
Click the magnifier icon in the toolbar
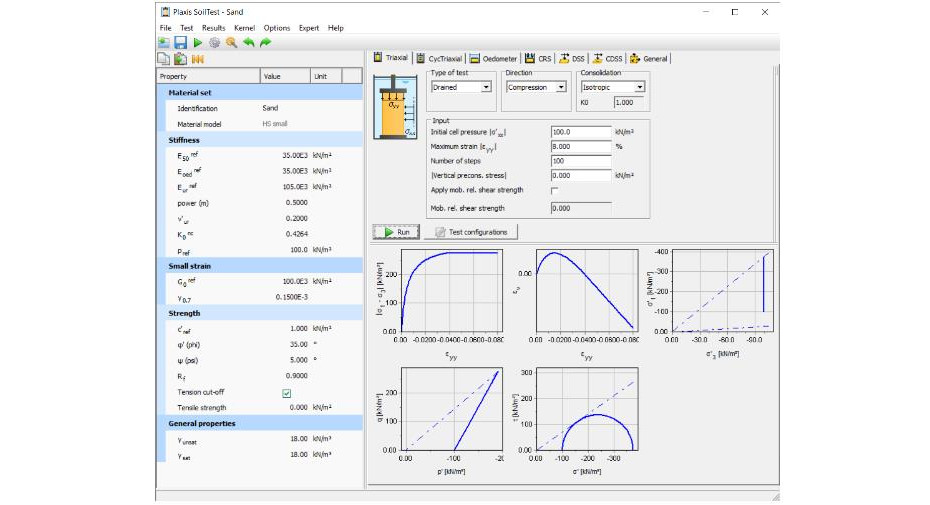click(231, 43)
